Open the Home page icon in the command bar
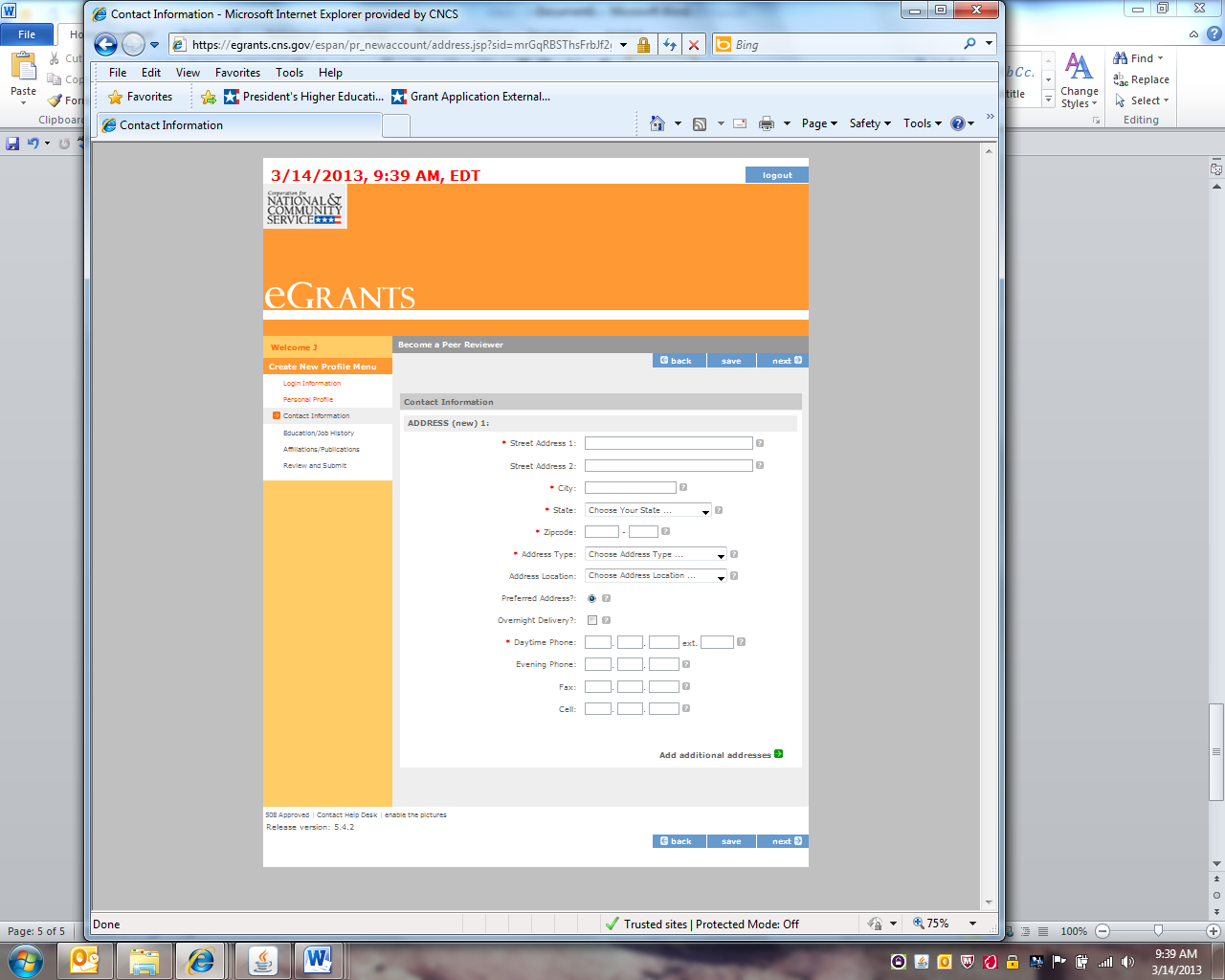This screenshot has width=1225, height=980. pos(657,123)
